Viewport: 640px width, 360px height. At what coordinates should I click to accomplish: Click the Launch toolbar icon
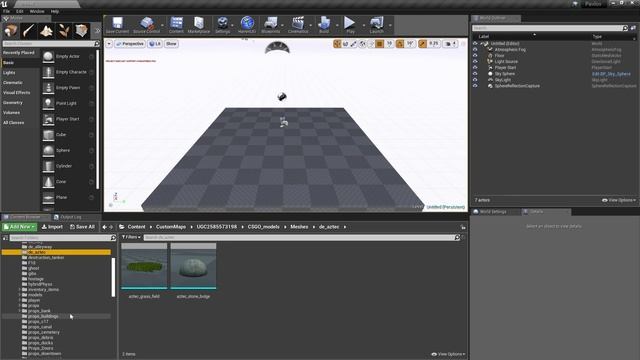pyautogui.click(x=376, y=25)
